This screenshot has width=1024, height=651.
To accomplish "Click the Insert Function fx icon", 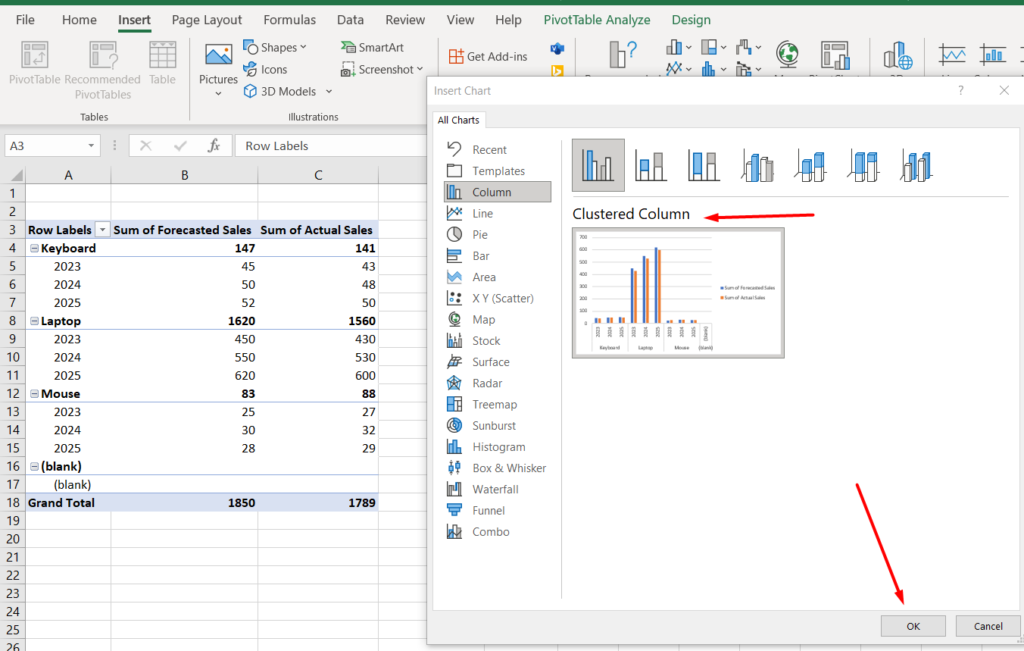I will [x=214, y=146].
